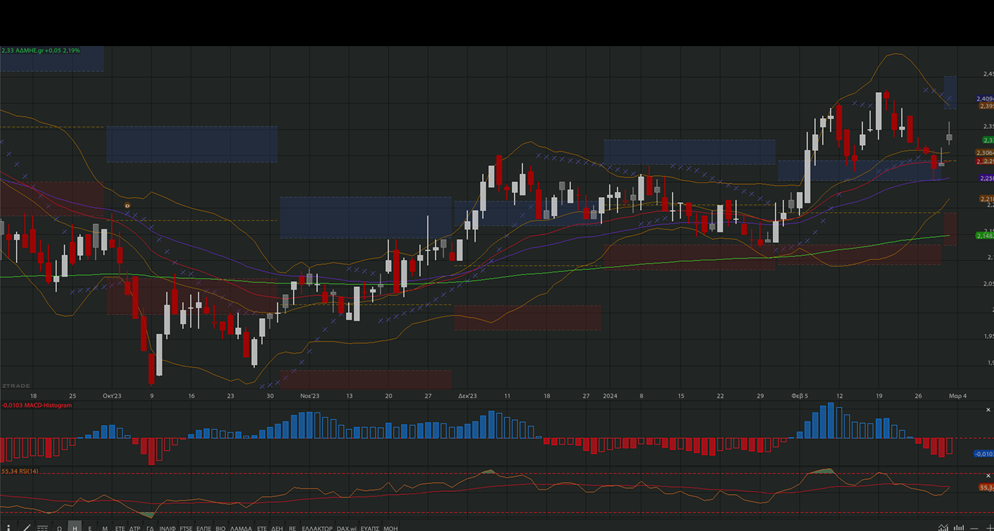Screen dimensions: 994x531
Task: Click the Οκτ'23 date label on time axis
Action: coord(112,396)
